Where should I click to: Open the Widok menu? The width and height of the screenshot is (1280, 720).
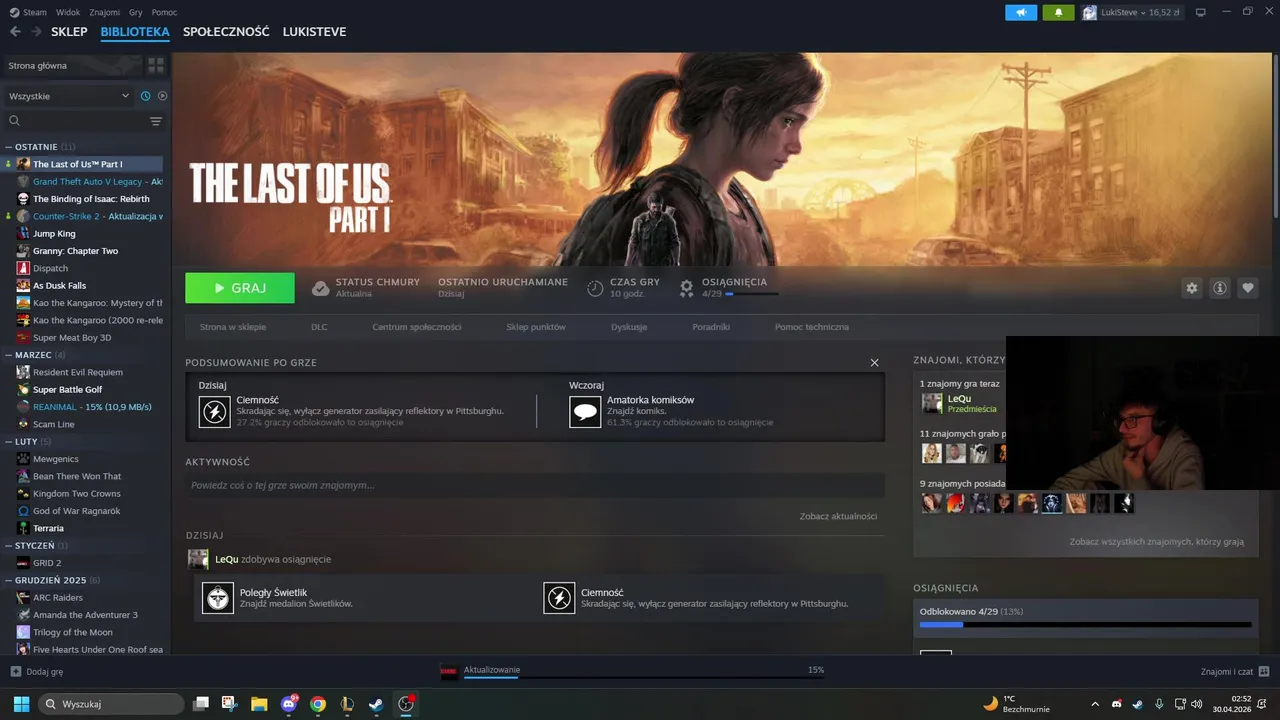(x=68, y=12)
